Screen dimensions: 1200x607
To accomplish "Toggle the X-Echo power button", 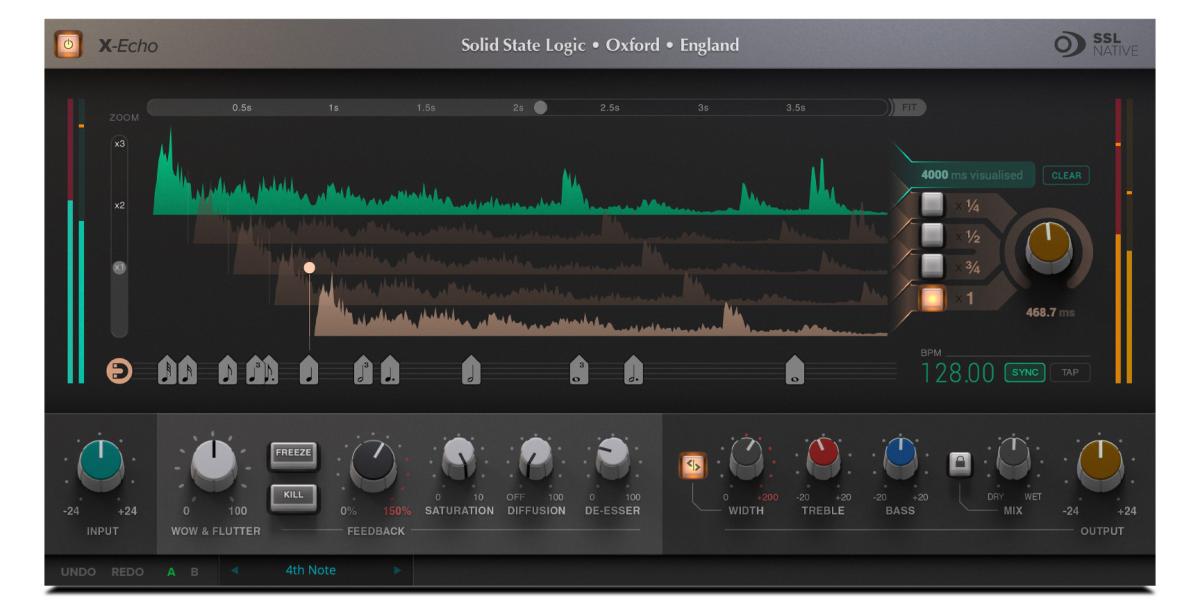I will (69, 44).
